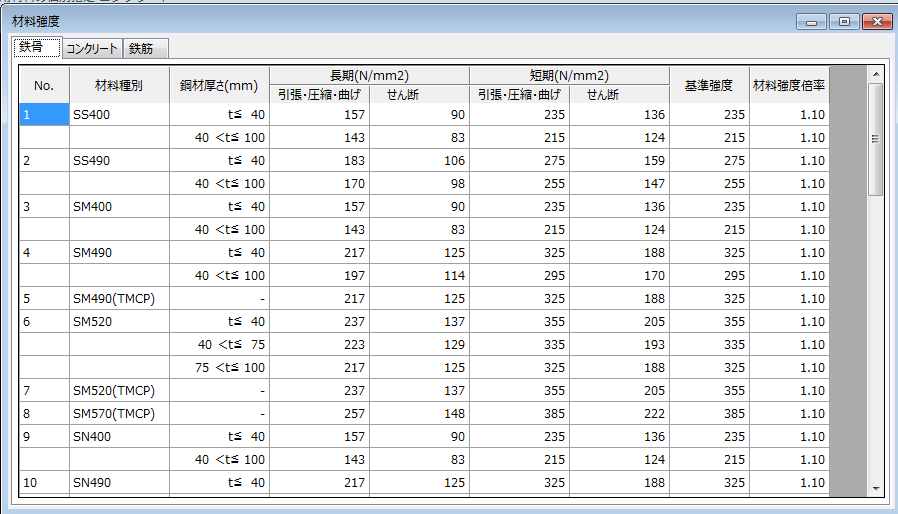Select the SS490 material cell

tap(119, 160)
